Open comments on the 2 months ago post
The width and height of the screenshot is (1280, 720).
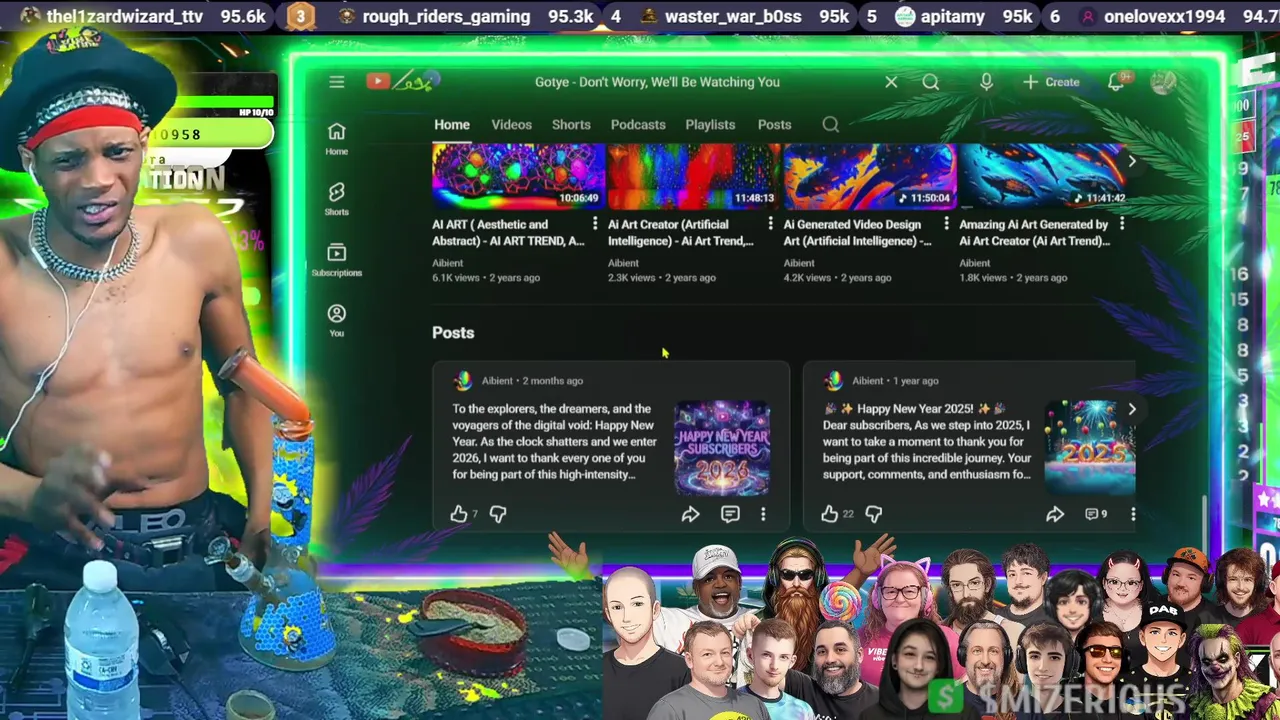click(x=730, y=514)
